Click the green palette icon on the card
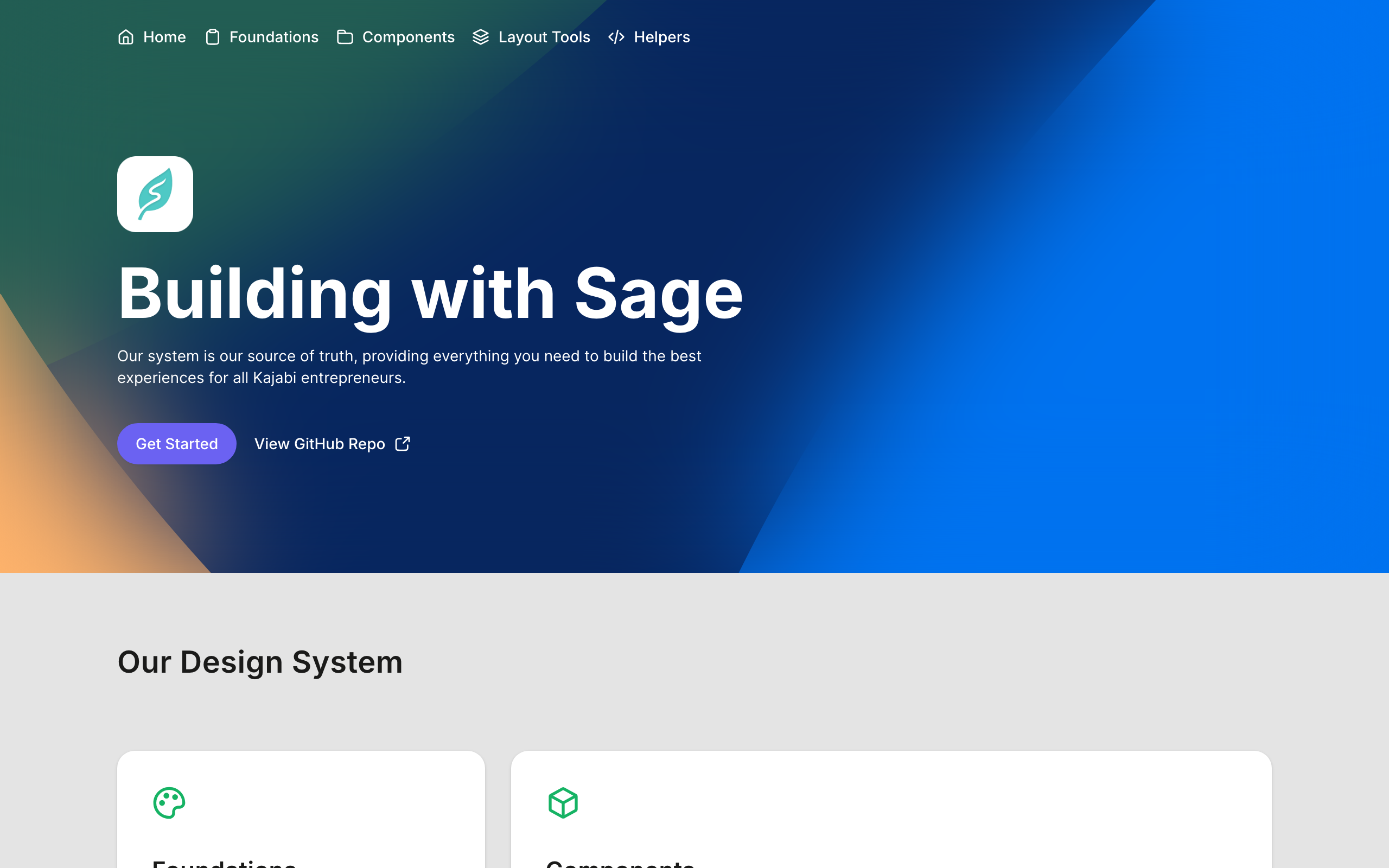Viewport: 1389px width, 868px height. pyautogui.click(x=169, y=802)
